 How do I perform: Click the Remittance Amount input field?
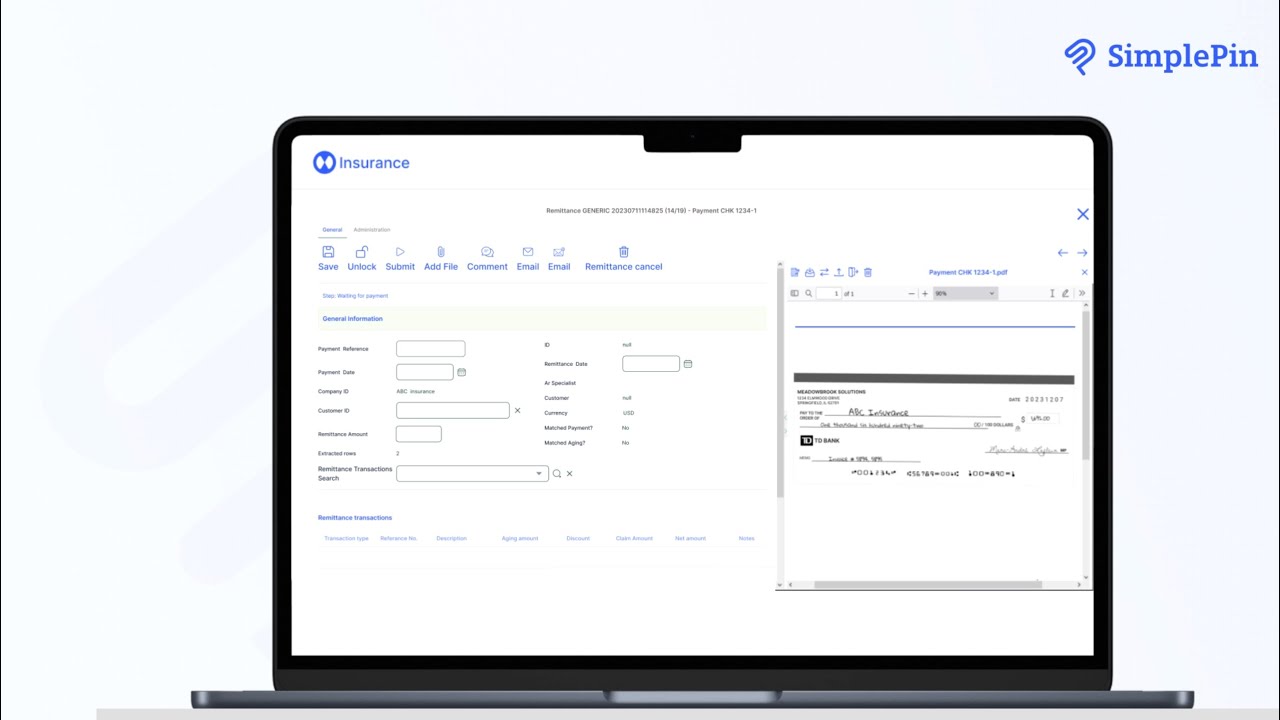point(419,434)
